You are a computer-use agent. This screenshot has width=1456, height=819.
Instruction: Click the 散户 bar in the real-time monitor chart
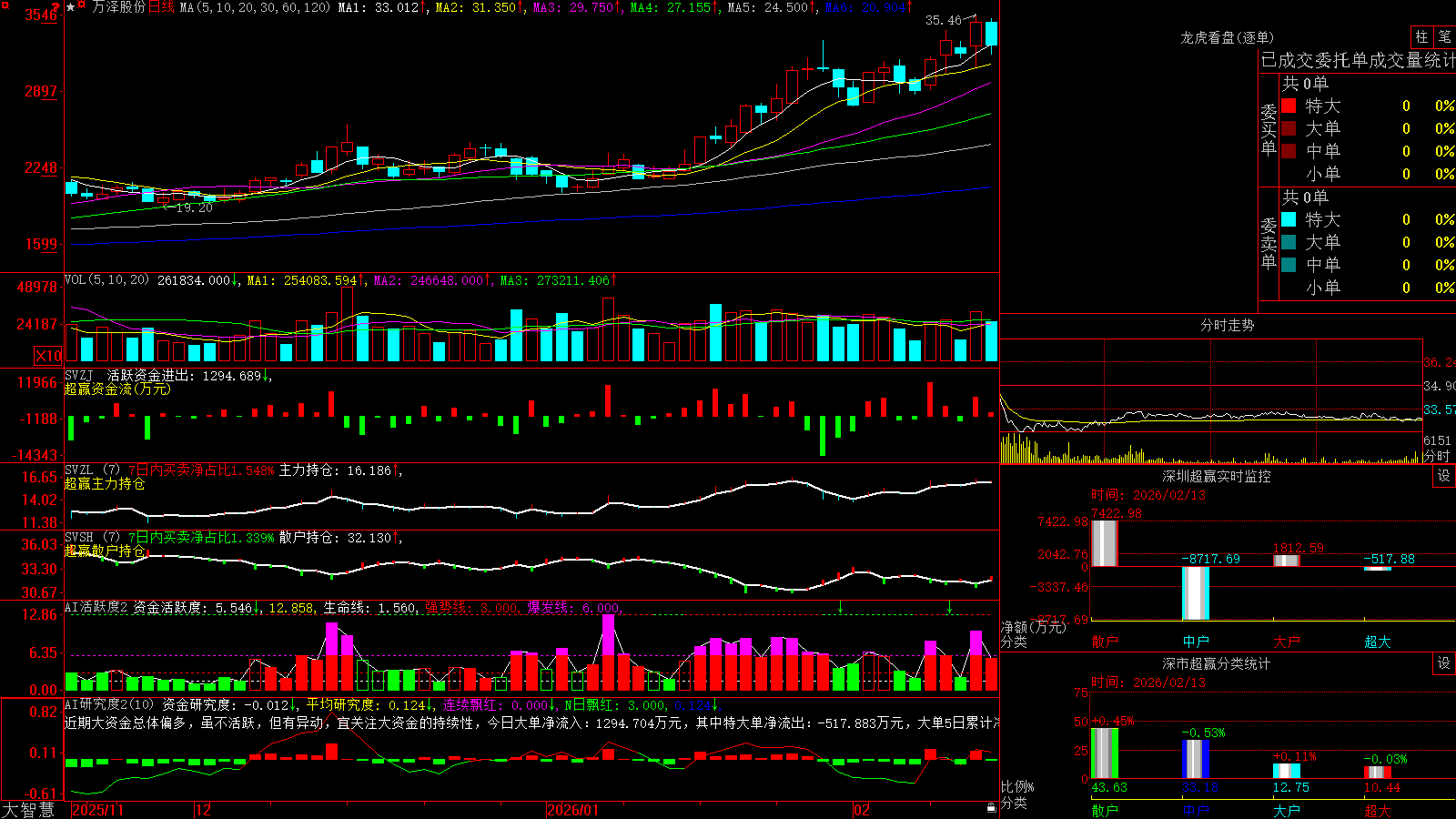[x=1104, y=543]
